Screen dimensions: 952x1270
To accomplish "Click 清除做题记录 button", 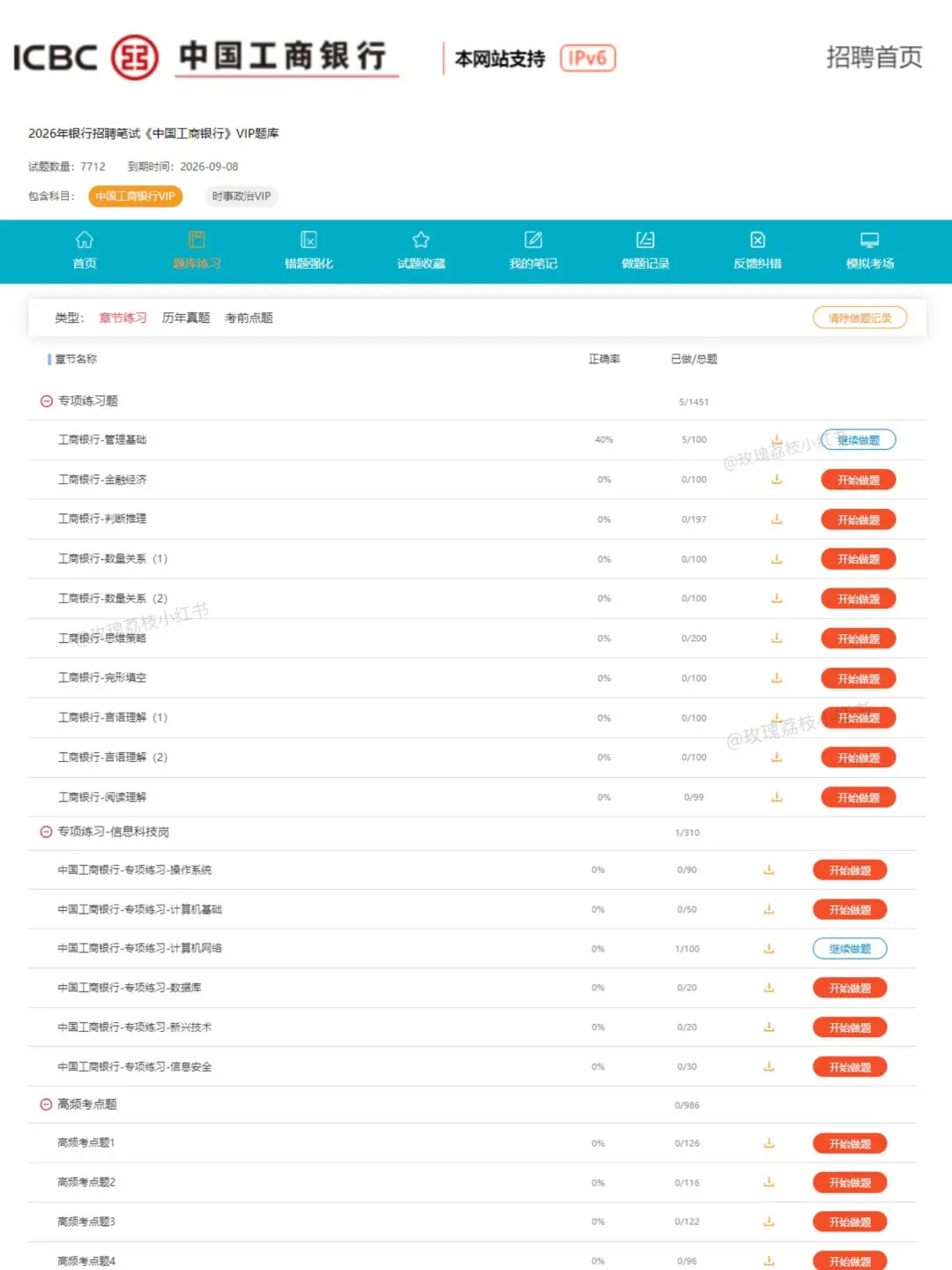I will pyautogui.click(x=859, y=318).
